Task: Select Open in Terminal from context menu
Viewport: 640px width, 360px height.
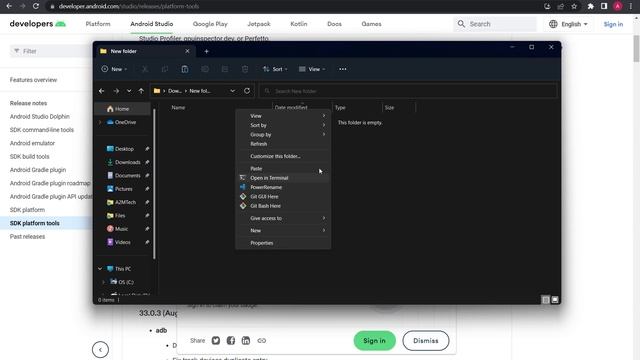Action: pyautogui.click(x=283, y=178)
